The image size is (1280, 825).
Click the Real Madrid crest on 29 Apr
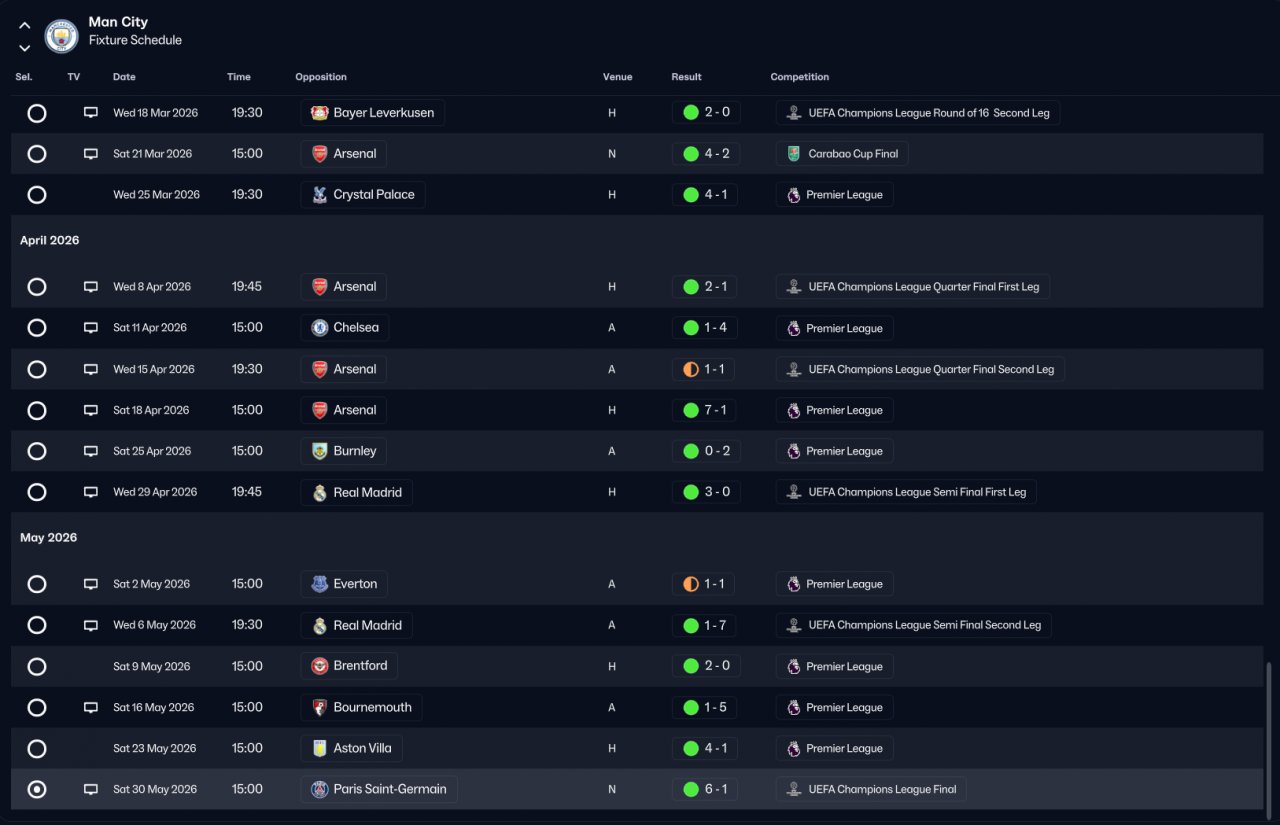pos(319,493)
